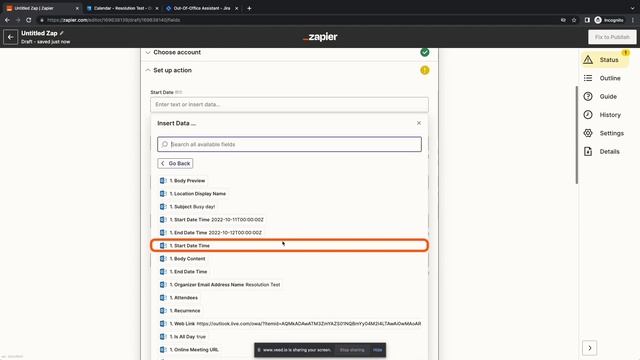Select the empty 1. End Date Time field
Screen dimensions: 640x360
pos(184,271)
